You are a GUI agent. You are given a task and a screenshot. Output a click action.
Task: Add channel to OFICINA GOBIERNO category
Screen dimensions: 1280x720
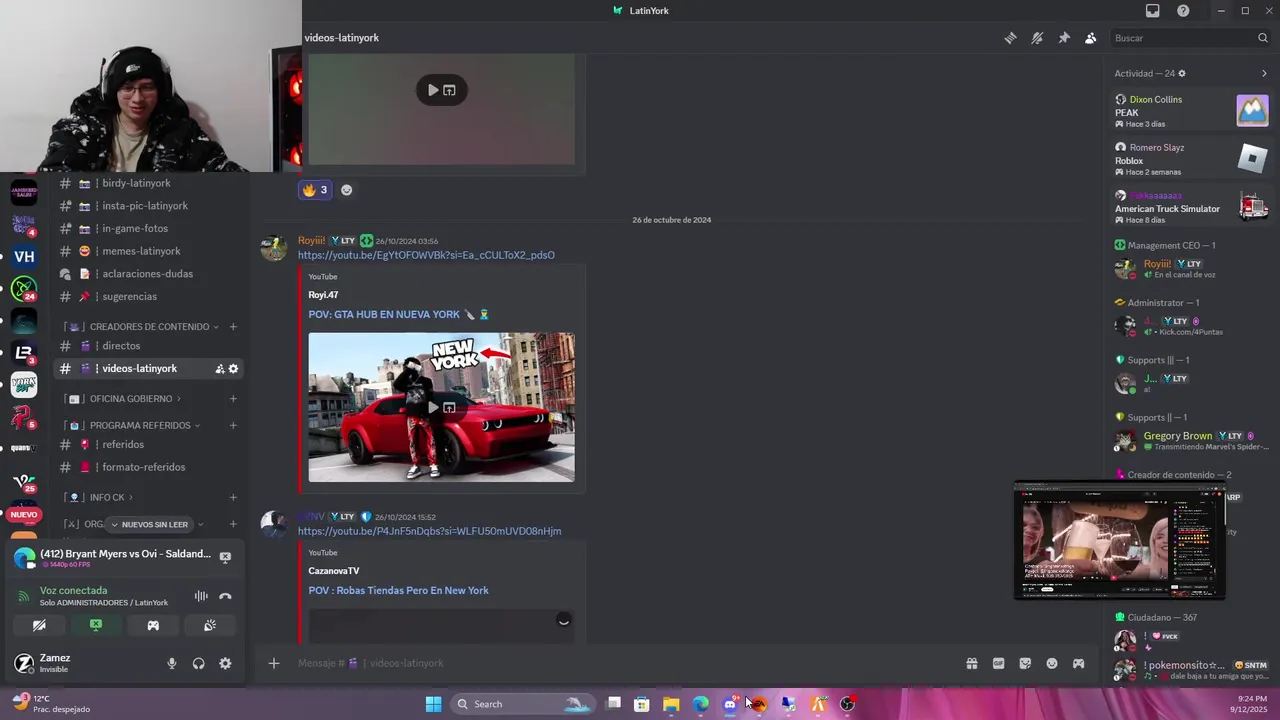coord(233,399)
